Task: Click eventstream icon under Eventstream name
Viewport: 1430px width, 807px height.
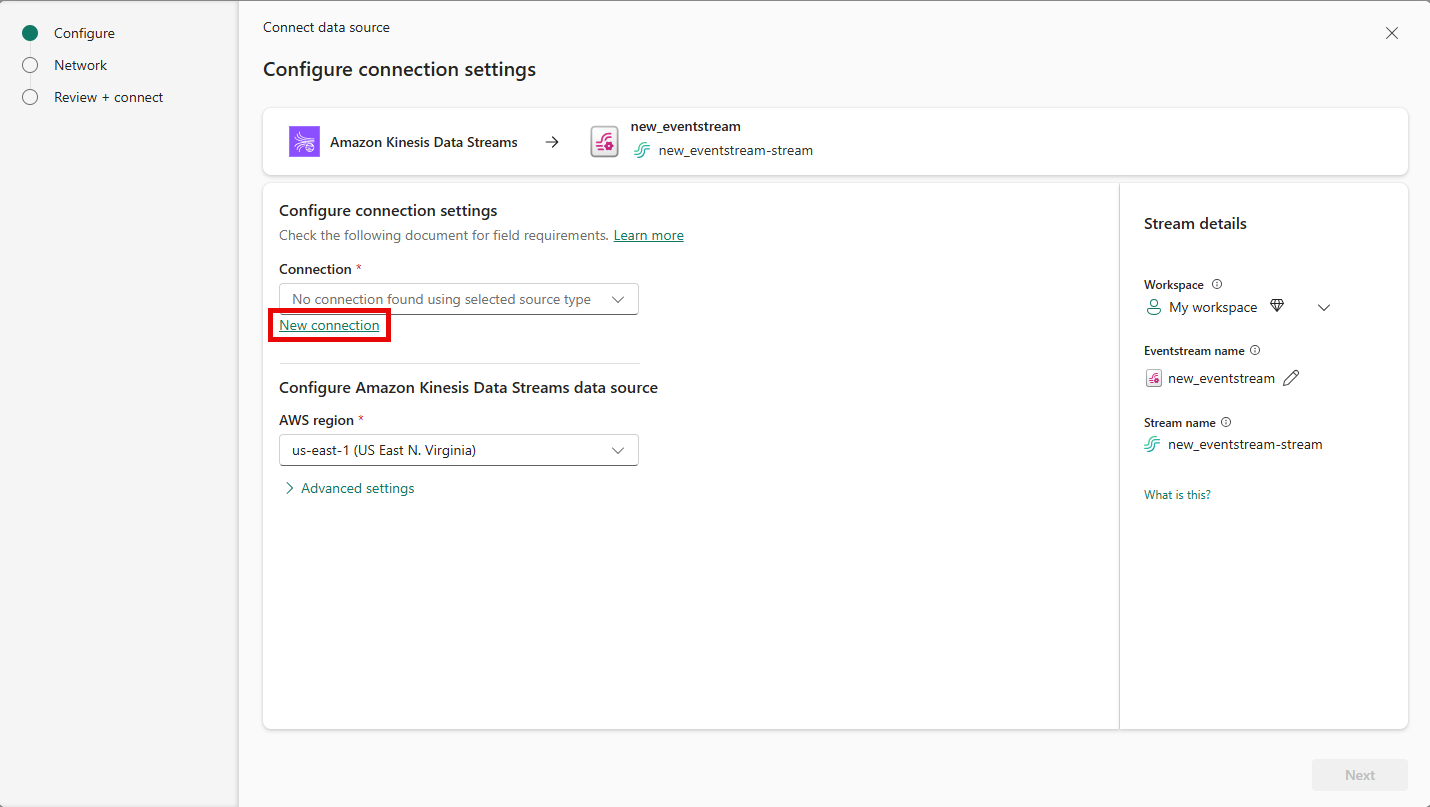Action: [x=1153, y=378]
